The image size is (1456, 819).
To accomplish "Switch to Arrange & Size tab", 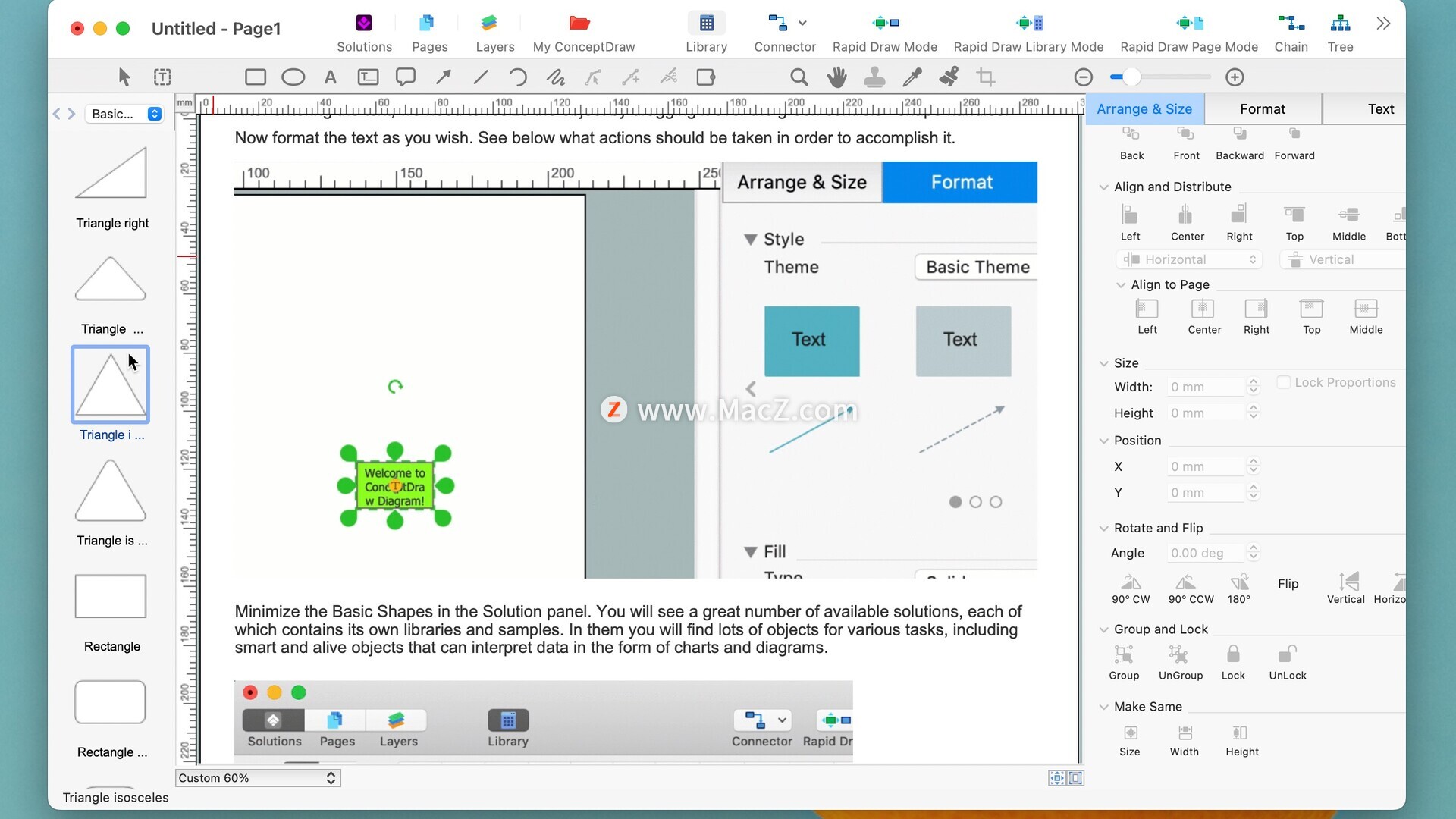I will tap(1144, 109).
